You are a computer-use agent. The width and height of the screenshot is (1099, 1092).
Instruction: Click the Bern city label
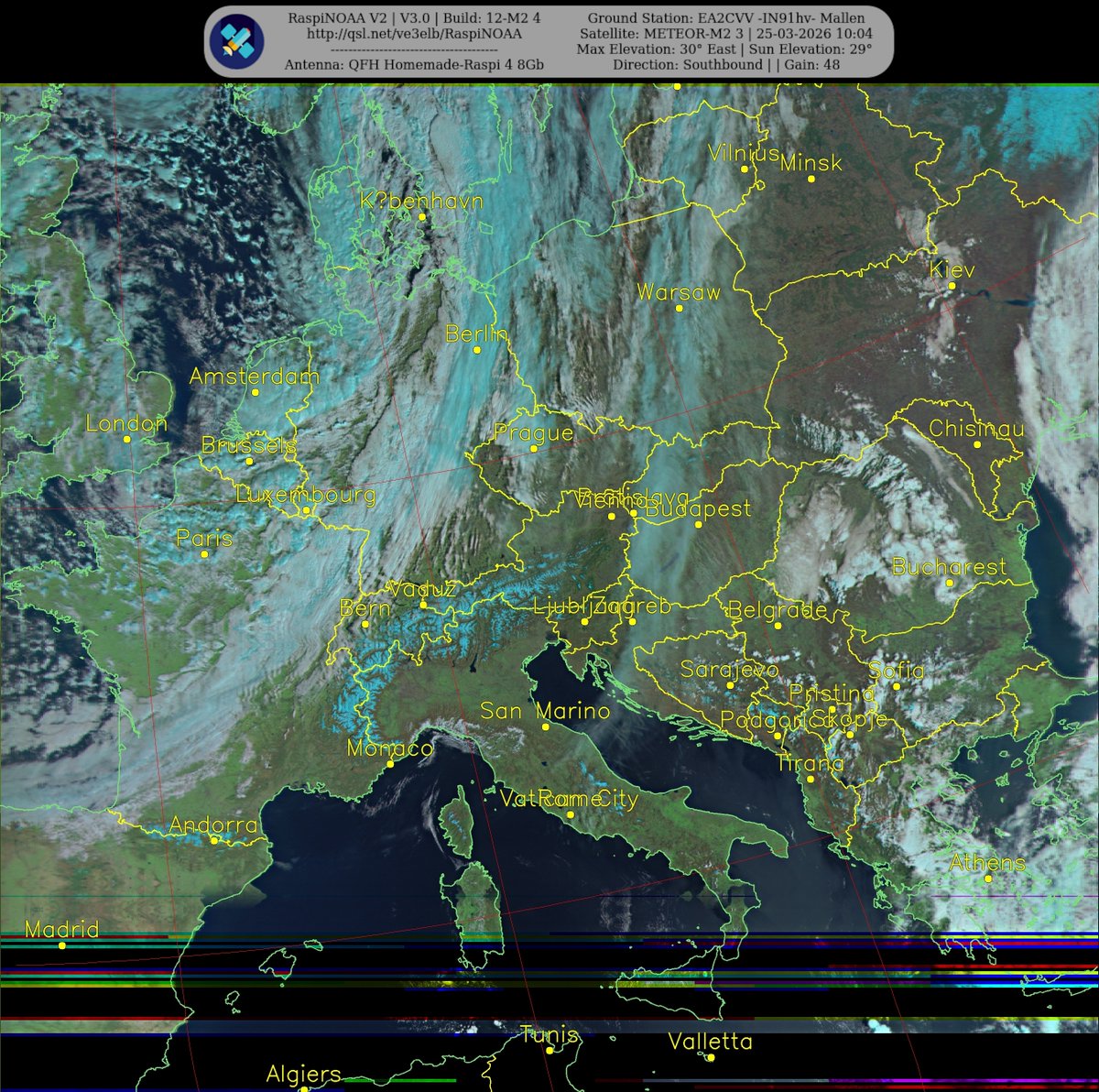tap(365, 608)
